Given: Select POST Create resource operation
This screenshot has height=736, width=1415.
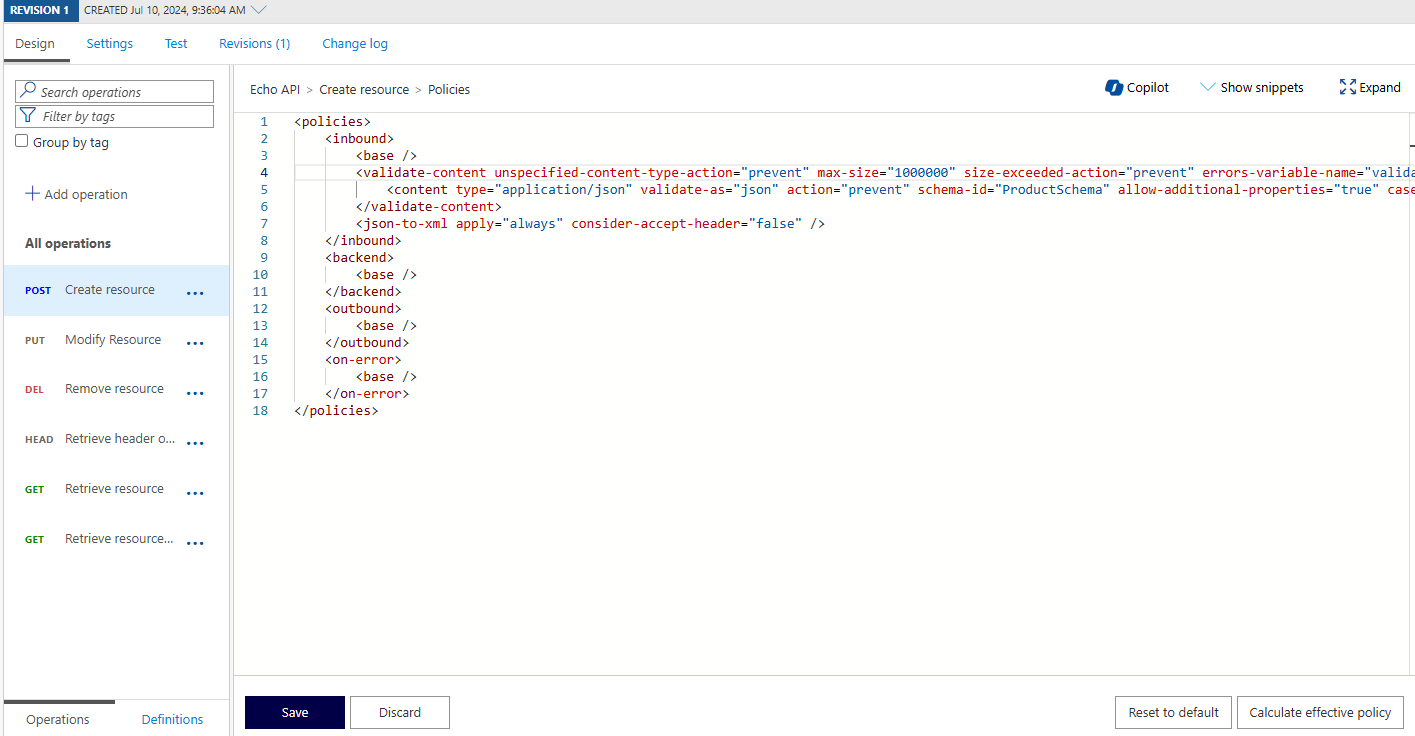Looking at the screenshot, I should click(116, 290).
